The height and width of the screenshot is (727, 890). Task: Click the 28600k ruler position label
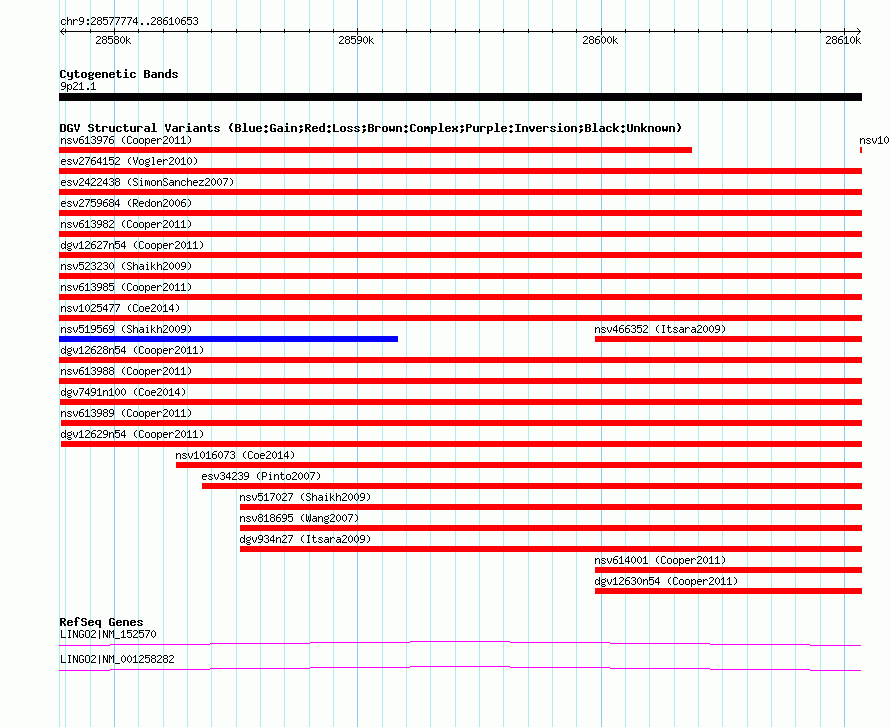pos(600,40)
